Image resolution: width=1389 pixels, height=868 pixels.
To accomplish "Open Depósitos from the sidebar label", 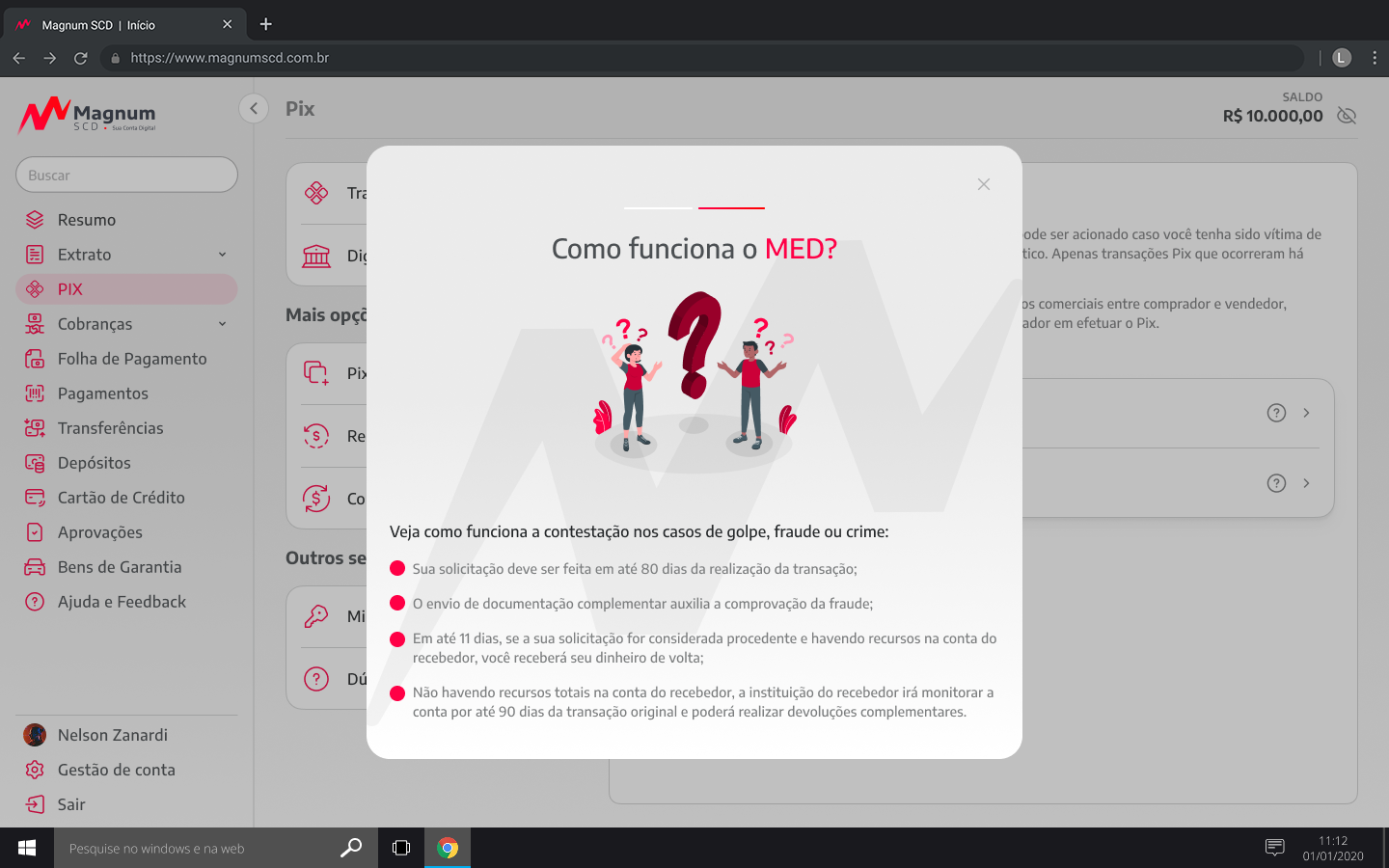I will pyautogui.click(x=94, y=463).
